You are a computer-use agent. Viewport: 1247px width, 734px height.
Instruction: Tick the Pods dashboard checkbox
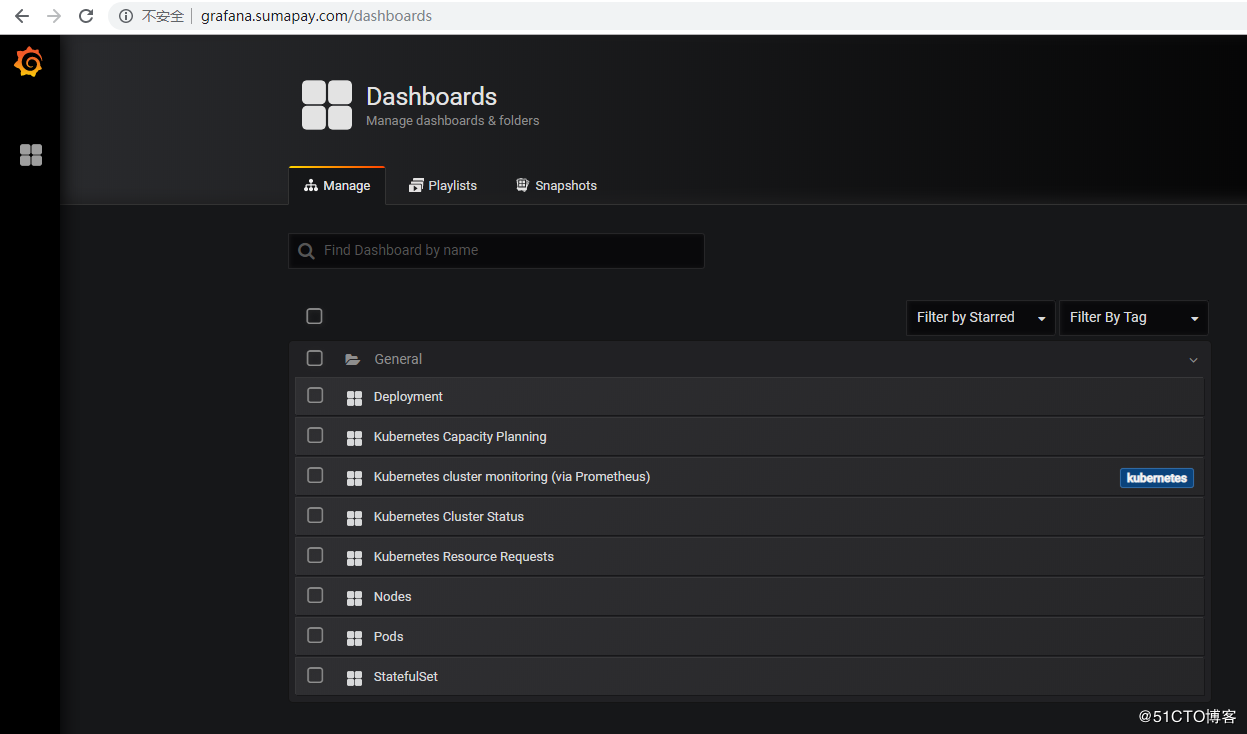(x=315, y=636)
